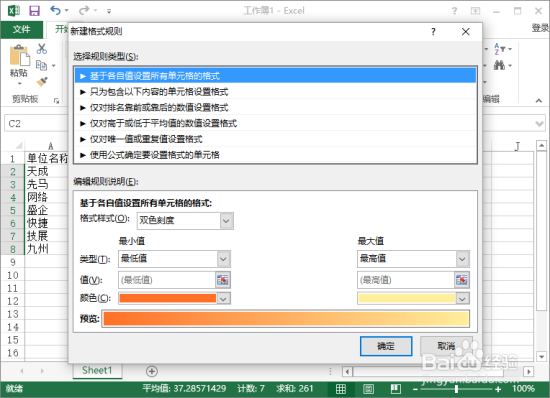550x398 pixels.
Task: Click the Copy icon in clipboard group
Action: pos(42,65)
